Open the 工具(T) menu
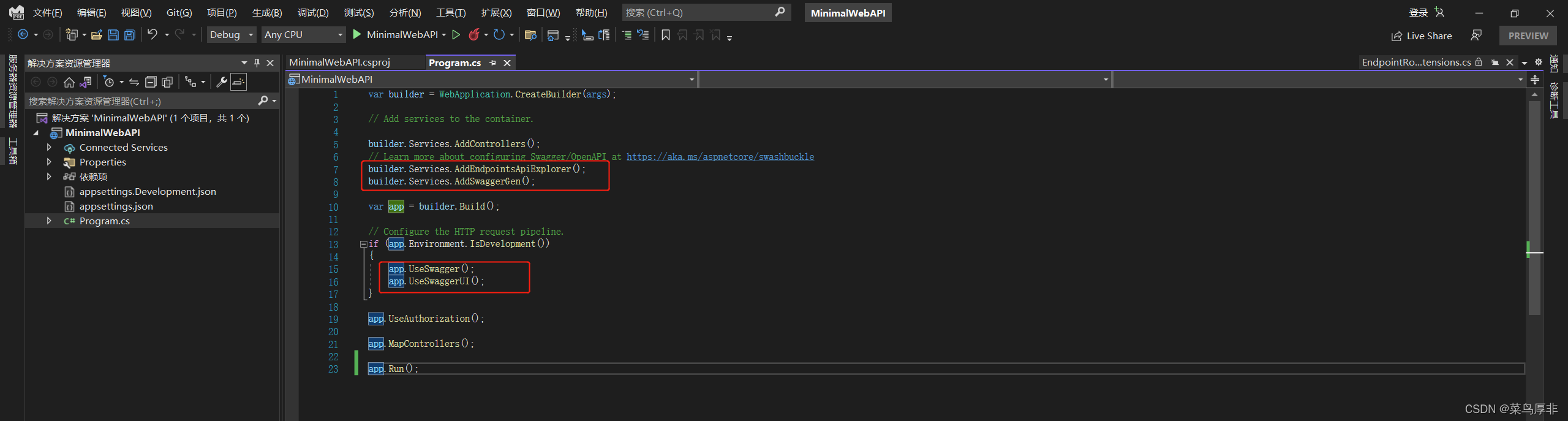The width and height of the screenshot is (1568, 421). (x=451, y=13)
